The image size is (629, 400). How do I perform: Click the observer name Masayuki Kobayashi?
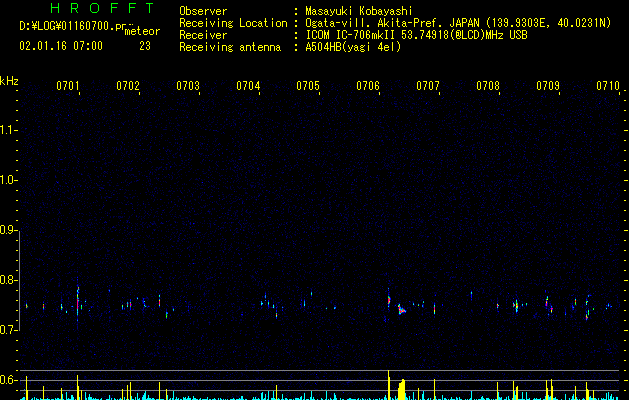pos(359,11)
